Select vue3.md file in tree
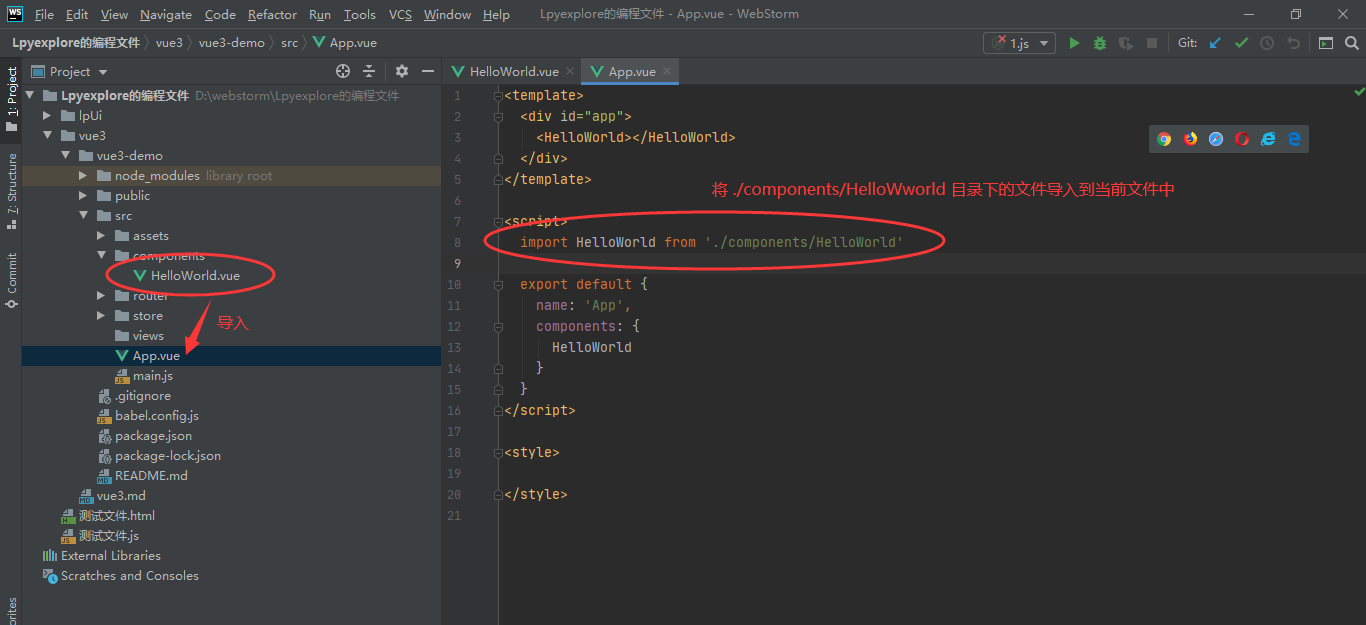The width and height of the screenshot is (1366, 625). tap(121, 495)
